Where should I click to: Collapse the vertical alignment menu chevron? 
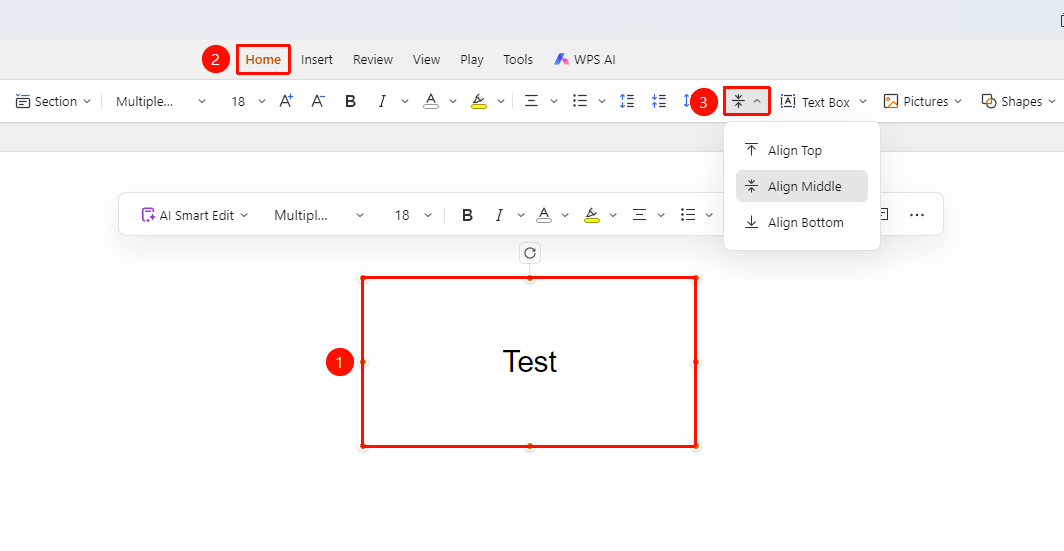pos(757,101)
